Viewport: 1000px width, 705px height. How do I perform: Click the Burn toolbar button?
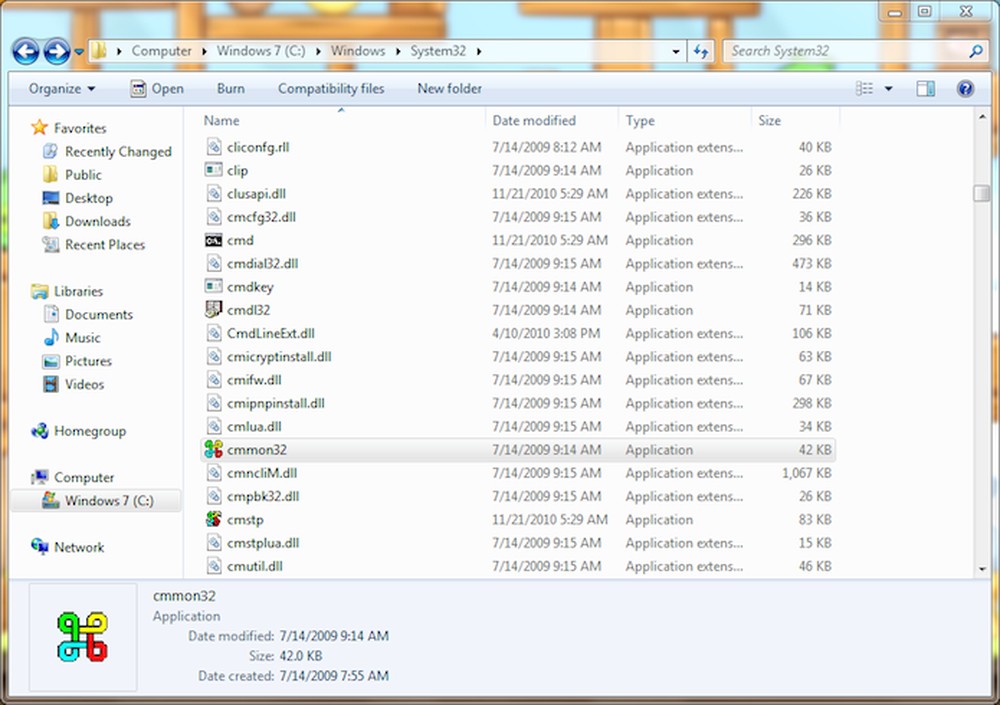point(230,89)
